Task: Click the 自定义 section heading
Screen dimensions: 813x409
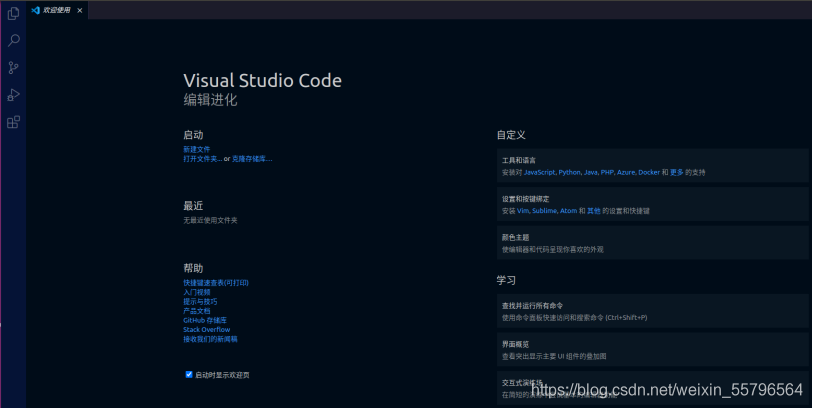Action: click(x=511, y=135)
